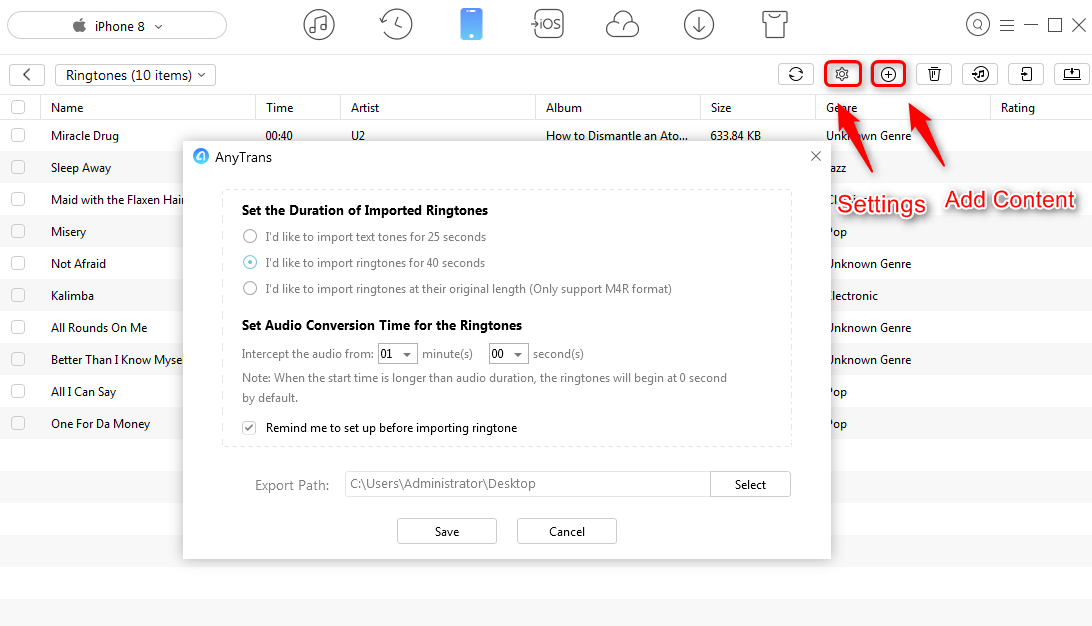Screen dimensions: 1092x626
Task: Open the hamburger menu icon
Action: [x=1007, y=25]
